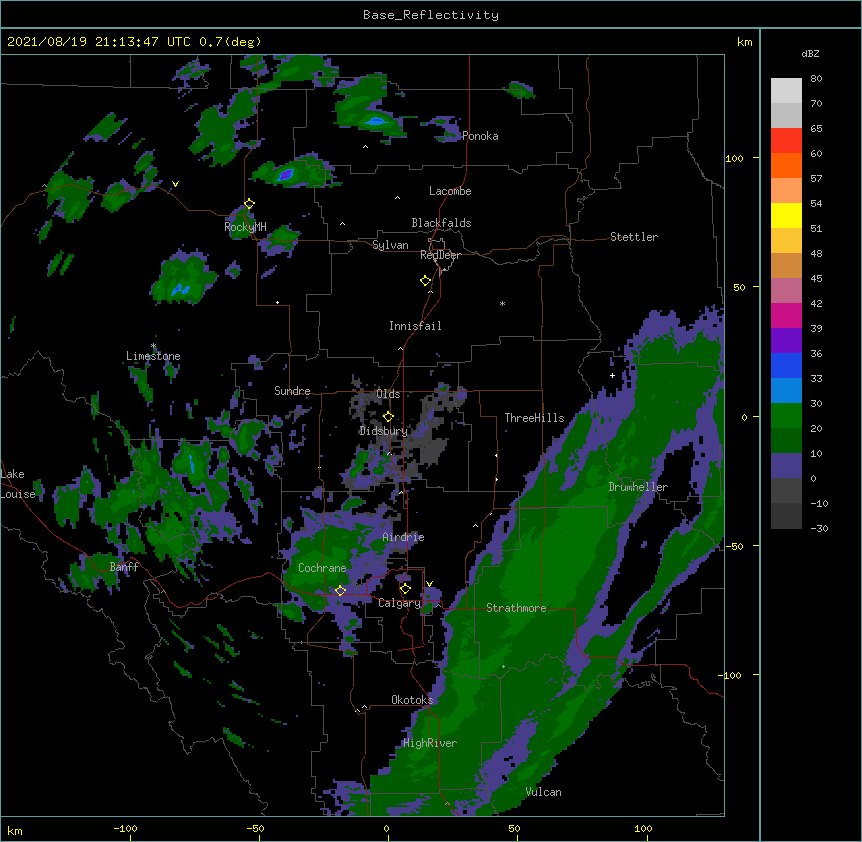Click the Strathmore town label
Viewport: 862px width, 842px height.
tap(516, 608)
